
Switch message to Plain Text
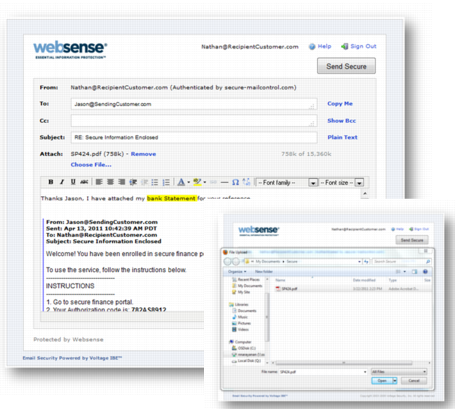pos(342,137)
